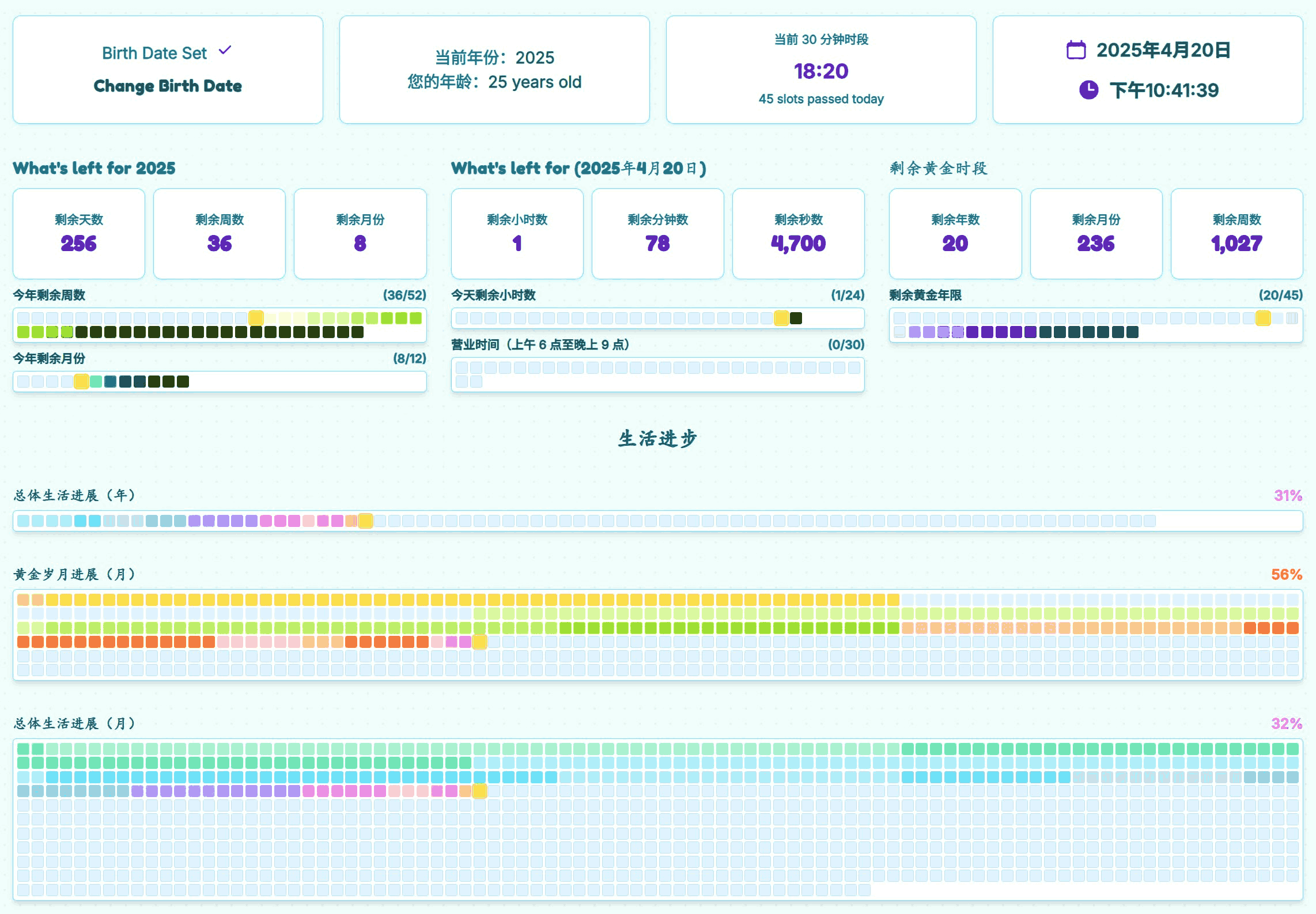The image size is (1316, 914).
Task: Select the 剩余小时数 1 card
Action: [517, 234]
